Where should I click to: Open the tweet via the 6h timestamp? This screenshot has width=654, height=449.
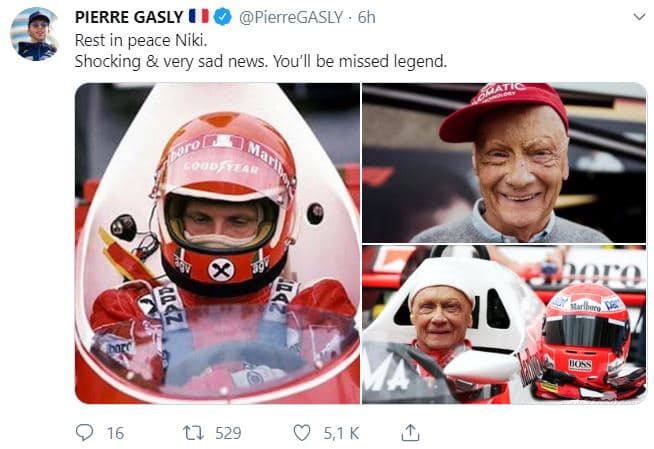point(367,17)
